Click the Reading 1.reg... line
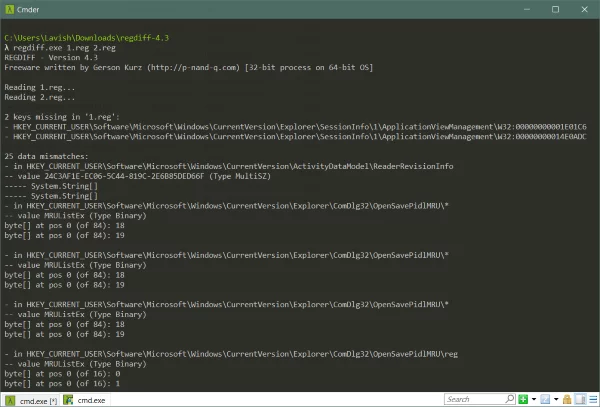 coord(40,87)
